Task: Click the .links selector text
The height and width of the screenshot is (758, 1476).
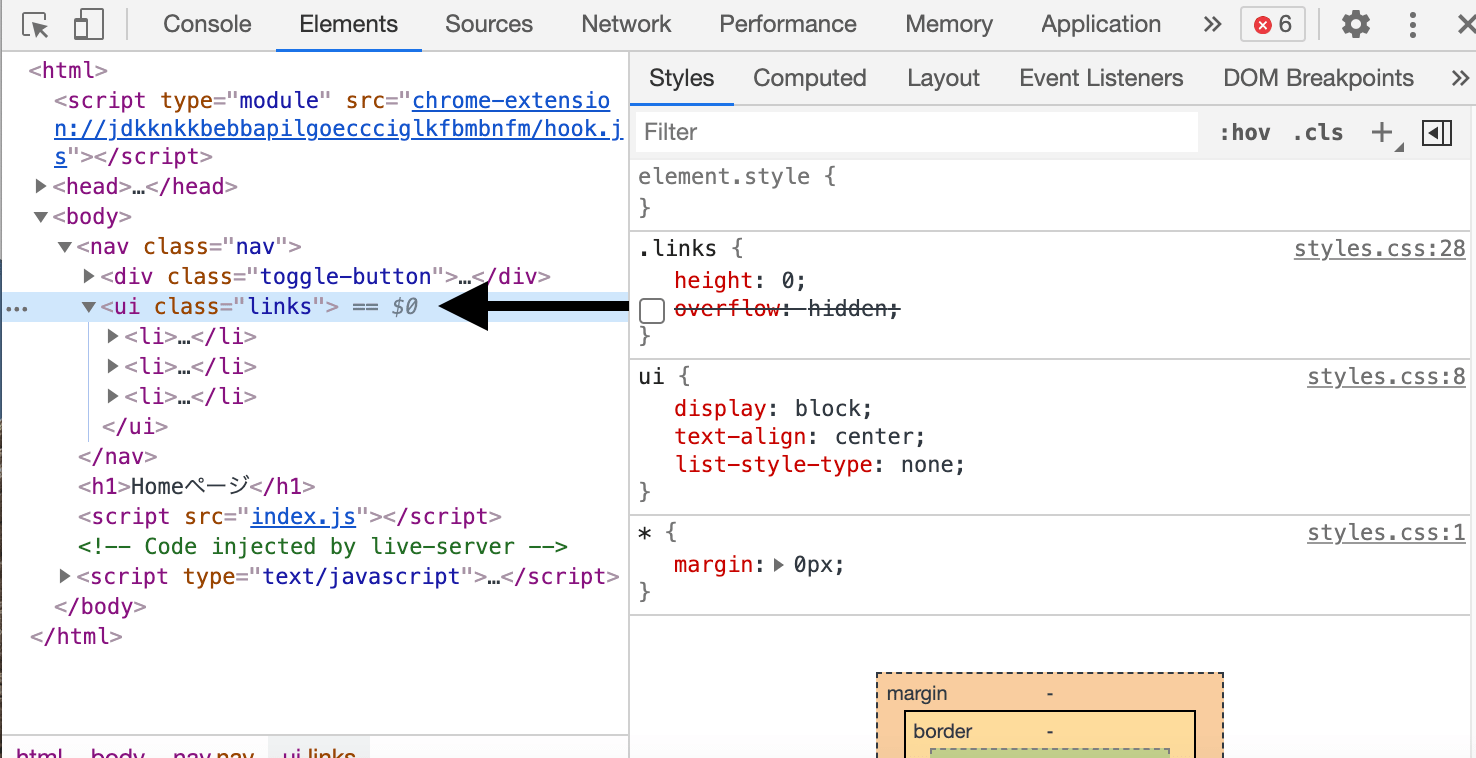Action: 677,249
